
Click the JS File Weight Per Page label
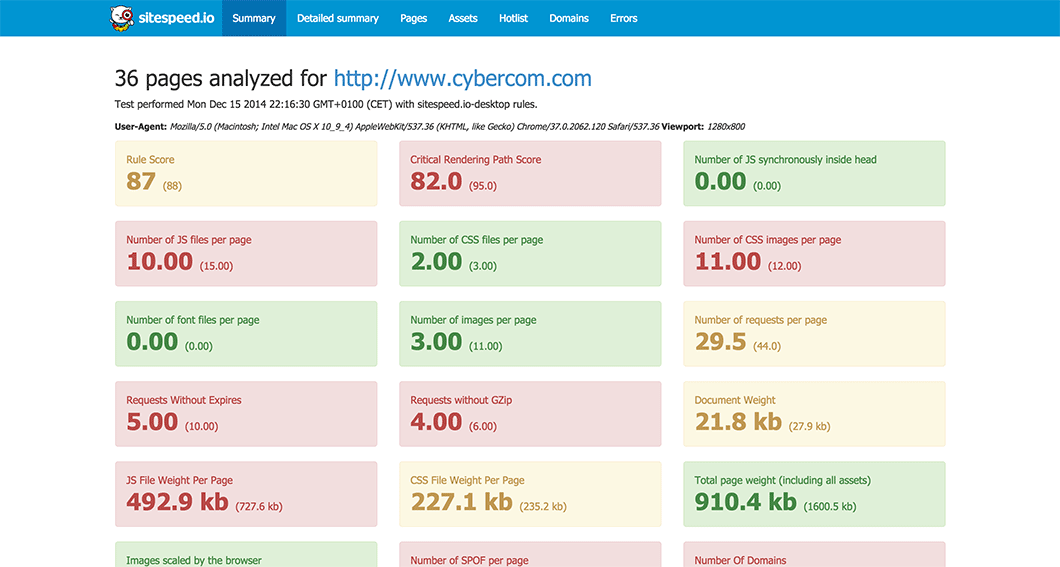tap(179, 480)
